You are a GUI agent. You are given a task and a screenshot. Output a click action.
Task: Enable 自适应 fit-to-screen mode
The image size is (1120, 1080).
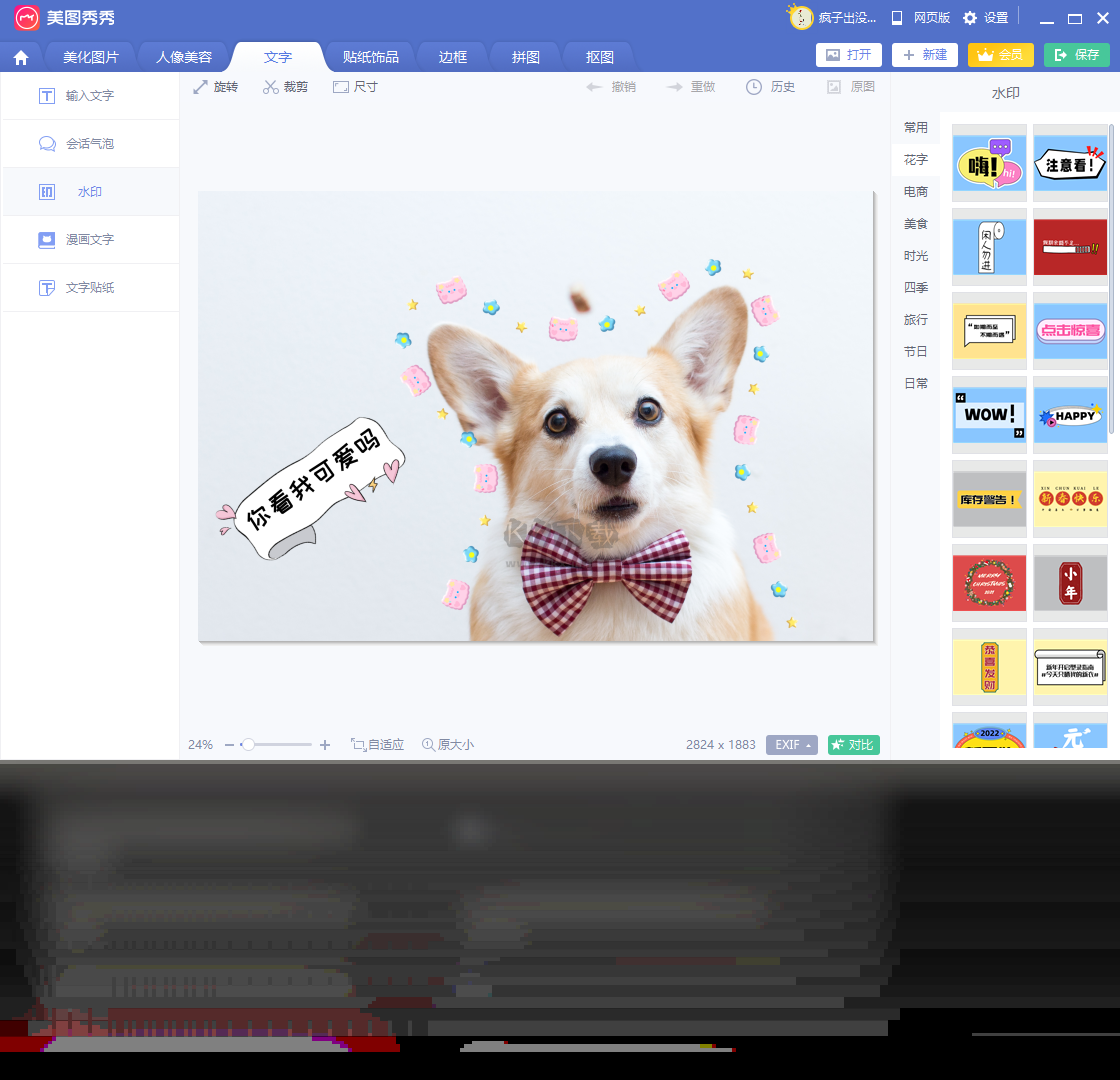coord(376,744)
